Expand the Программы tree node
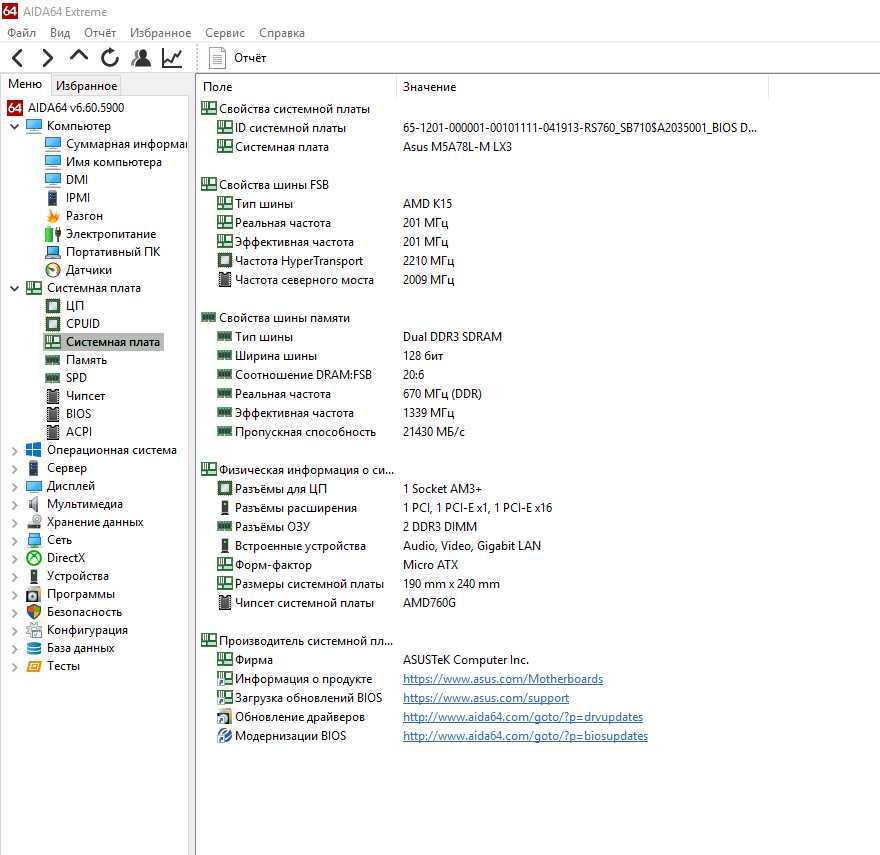 (15, 594)
